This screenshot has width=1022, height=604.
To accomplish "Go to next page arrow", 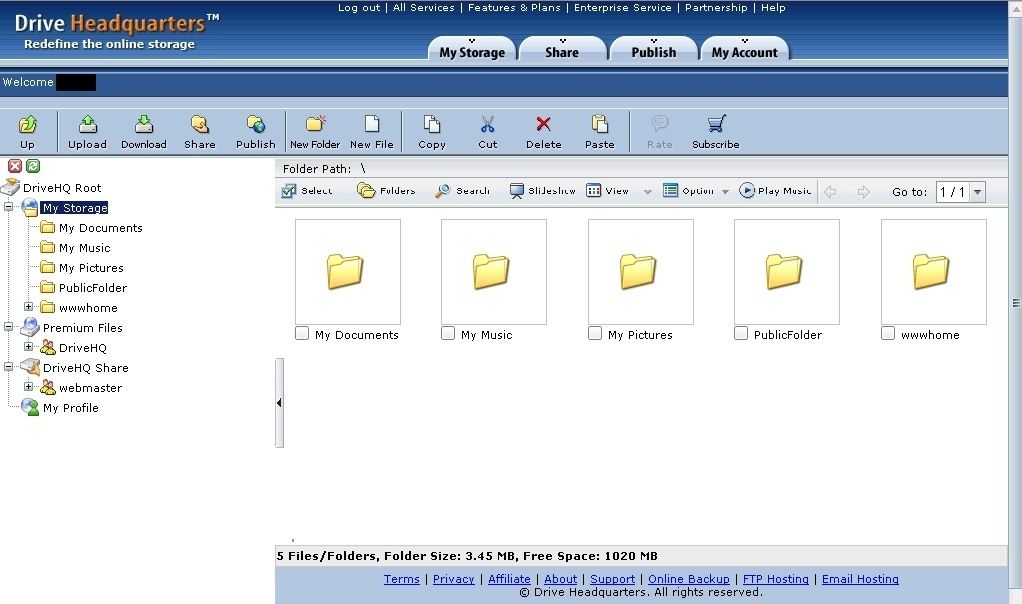I will [x=864, y=192].
